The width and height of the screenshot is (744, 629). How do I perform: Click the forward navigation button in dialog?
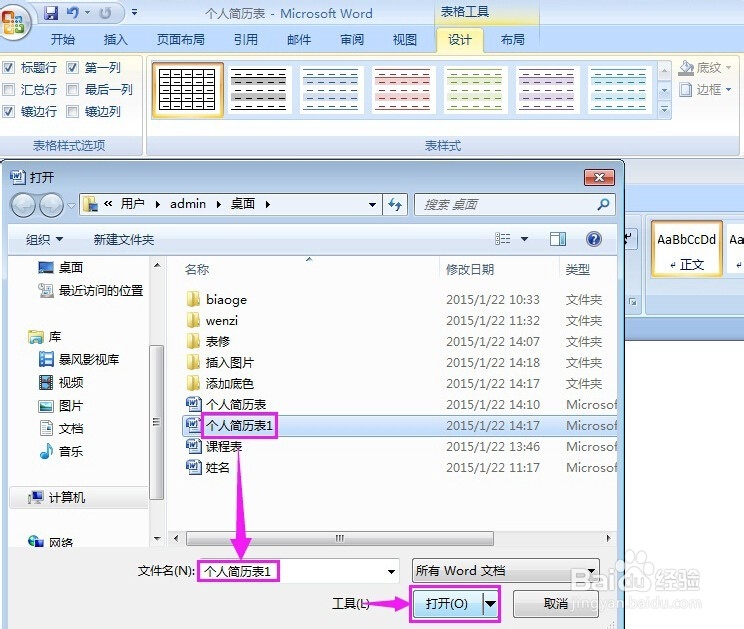51,205
